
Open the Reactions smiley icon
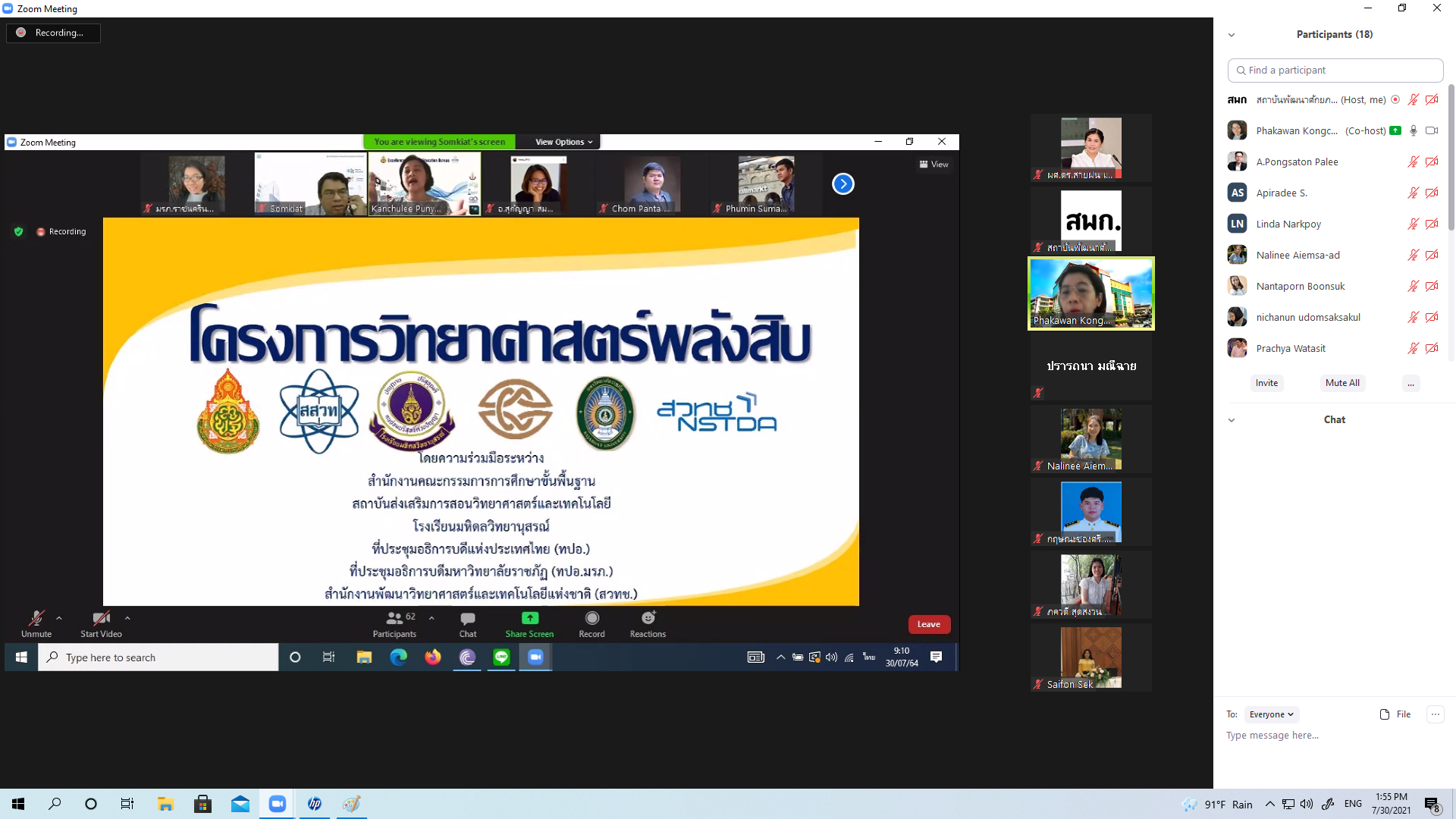tap(648, 618)
